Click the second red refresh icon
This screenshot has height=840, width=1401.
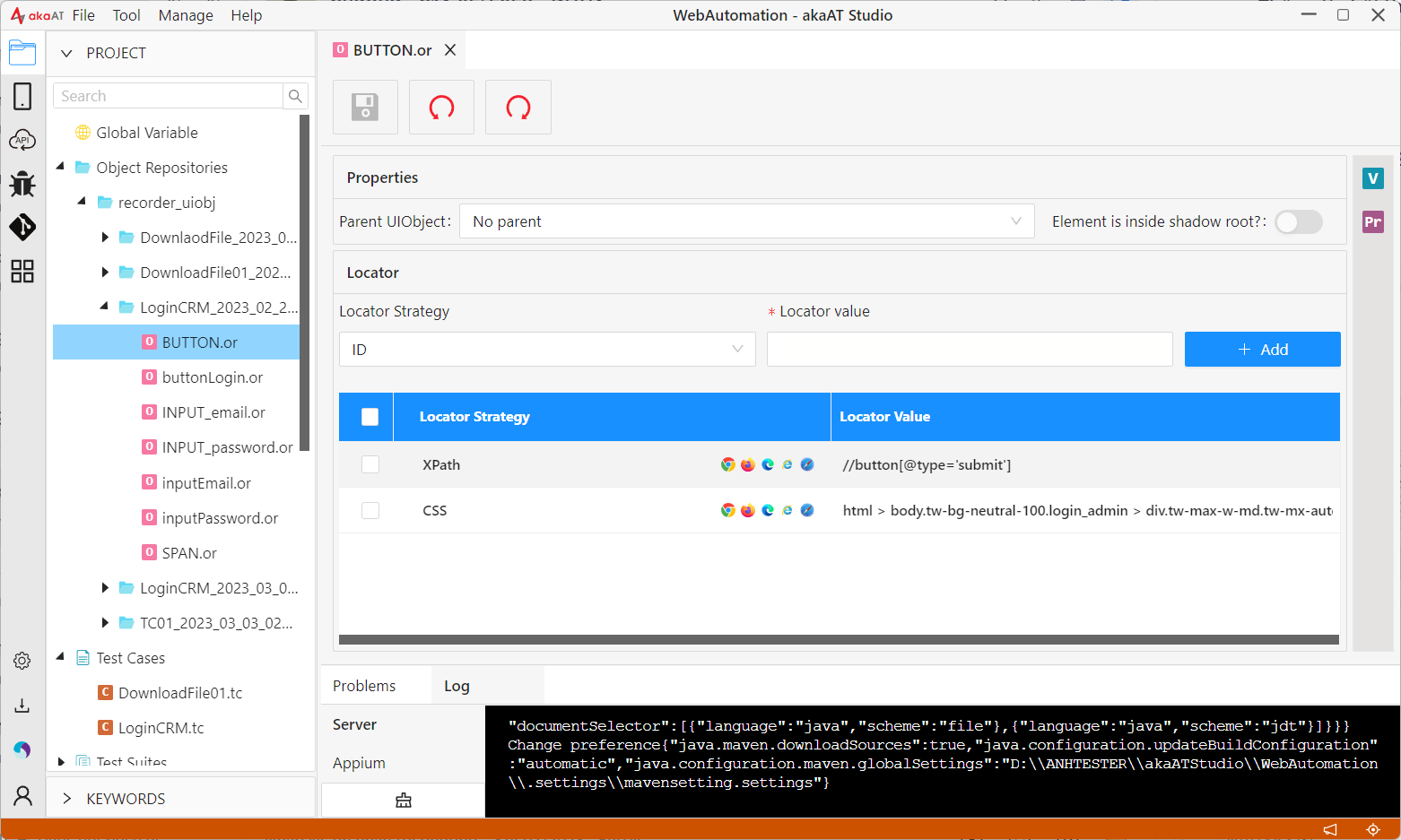[x=518, y=108]
